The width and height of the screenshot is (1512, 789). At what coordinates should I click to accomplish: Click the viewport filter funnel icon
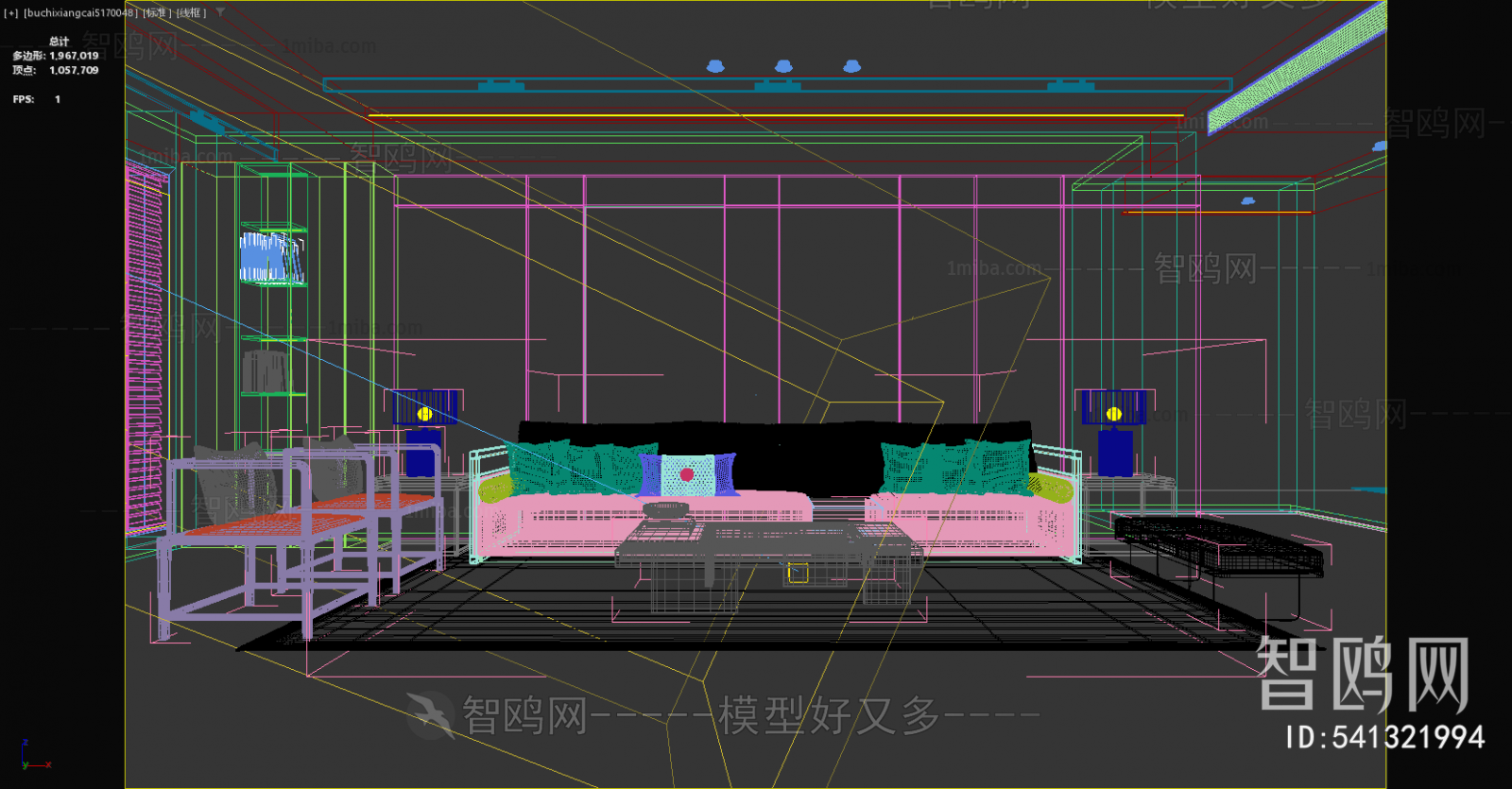220,12
